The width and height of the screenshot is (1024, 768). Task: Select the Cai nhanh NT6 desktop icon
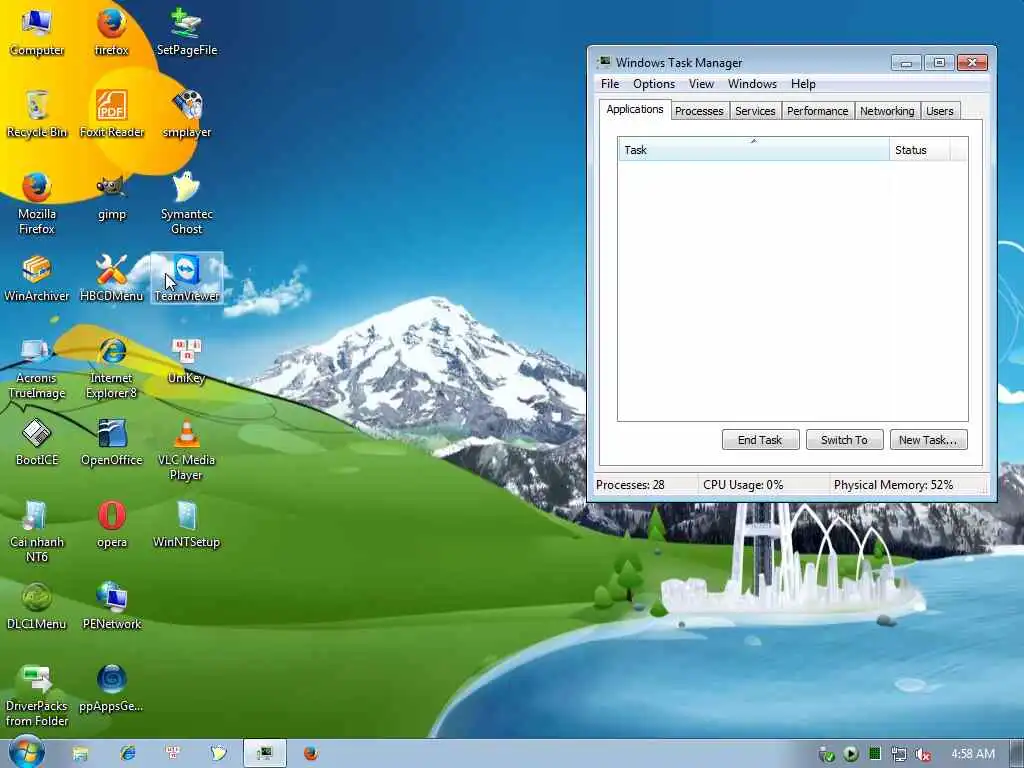tap(37, 532)
